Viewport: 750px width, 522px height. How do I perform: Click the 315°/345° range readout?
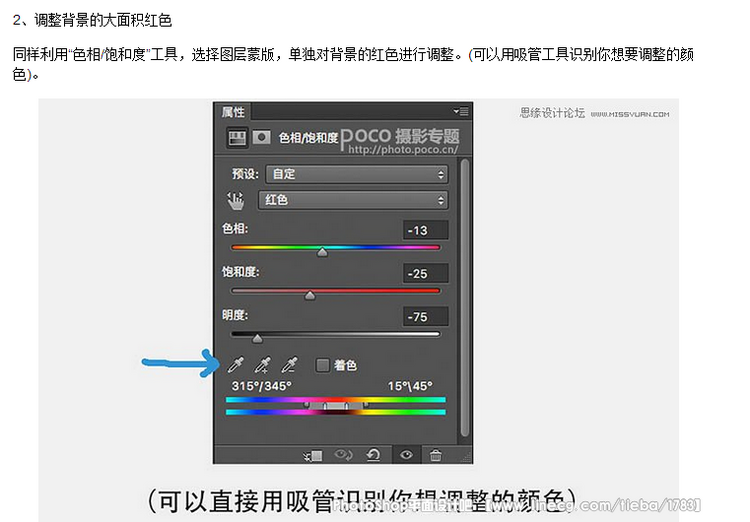coord(261,386)
